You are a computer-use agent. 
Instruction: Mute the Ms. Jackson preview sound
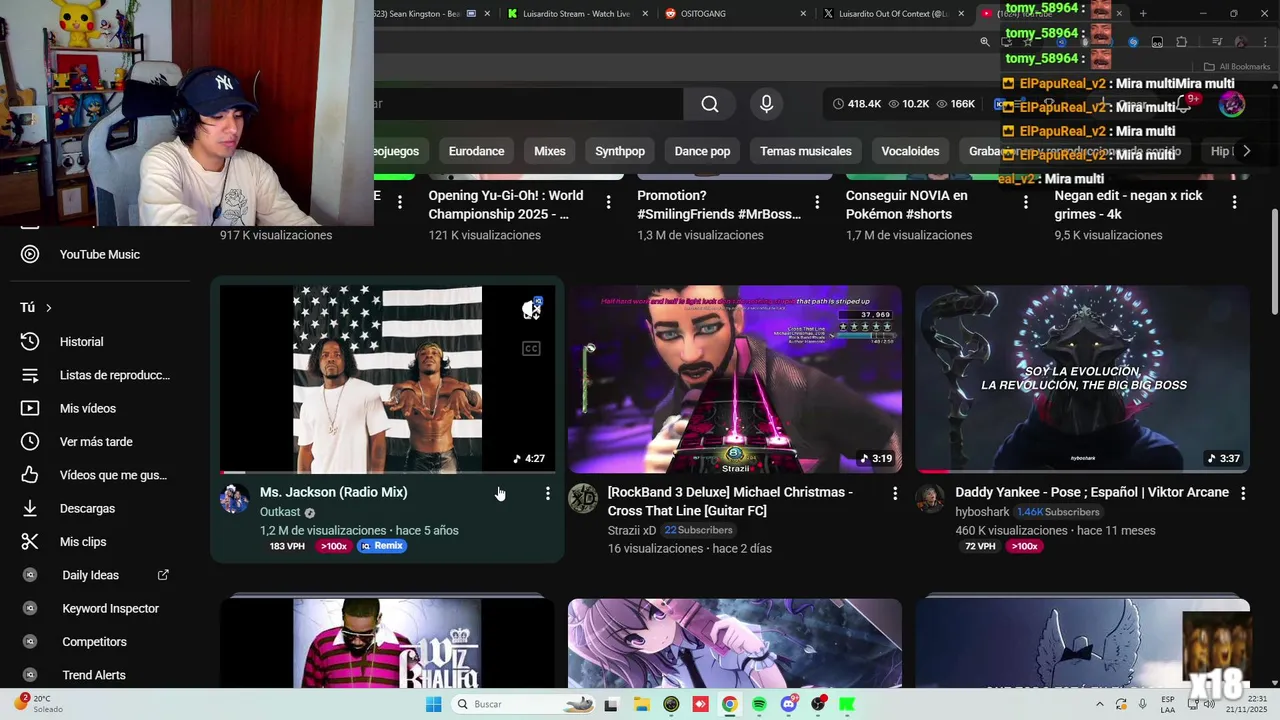531,309
